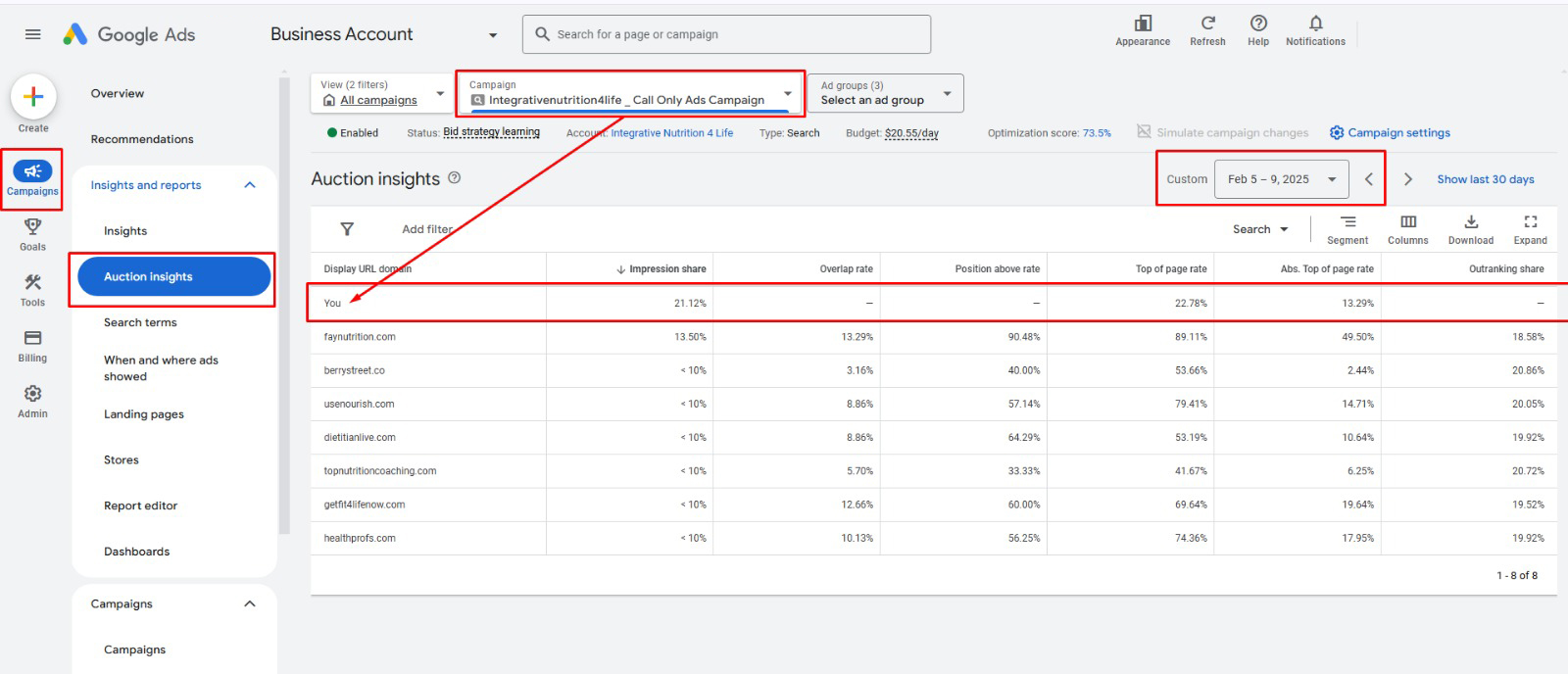Click Add filter

click(x=427, y=229)
